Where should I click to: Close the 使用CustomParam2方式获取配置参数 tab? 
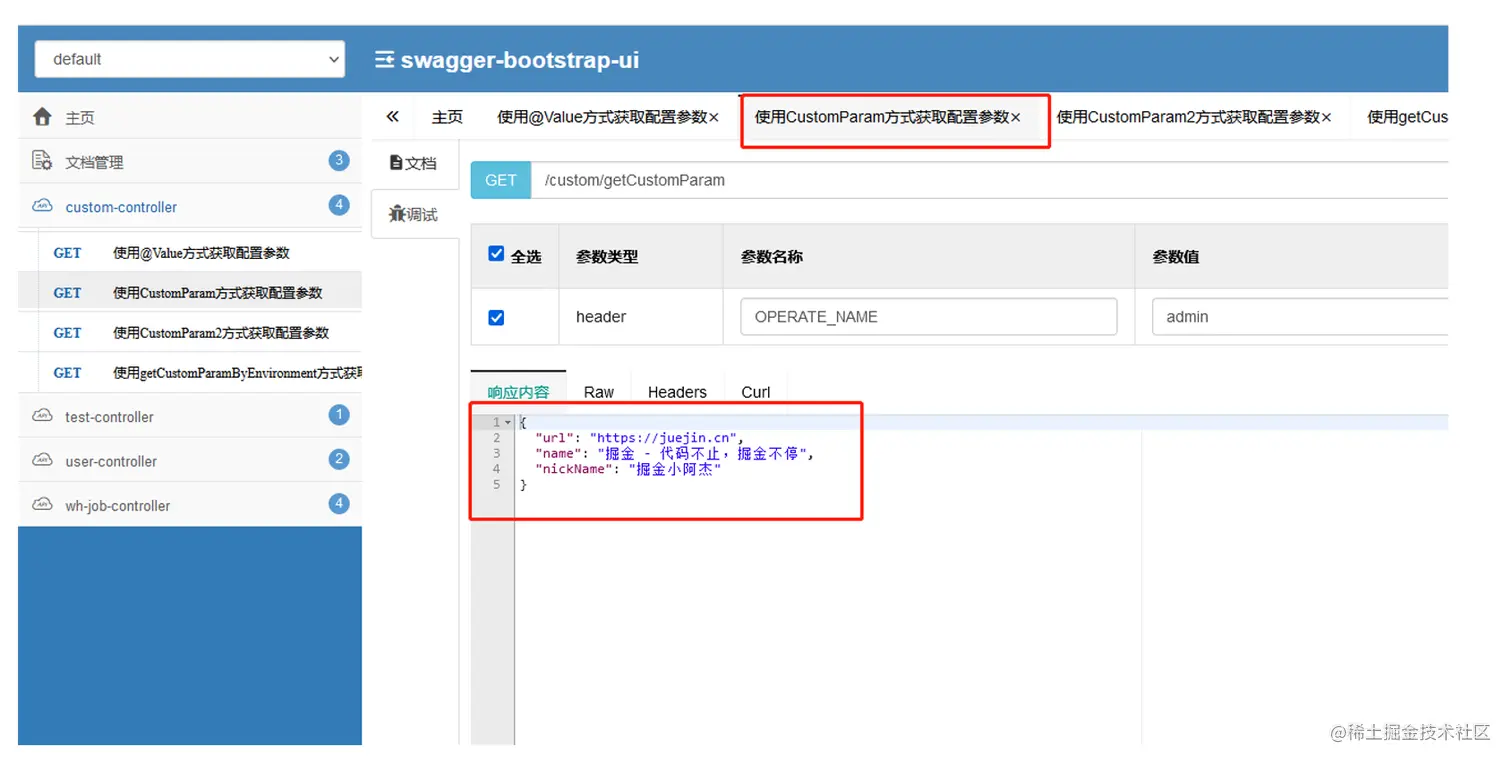(x=1326, y=116)
